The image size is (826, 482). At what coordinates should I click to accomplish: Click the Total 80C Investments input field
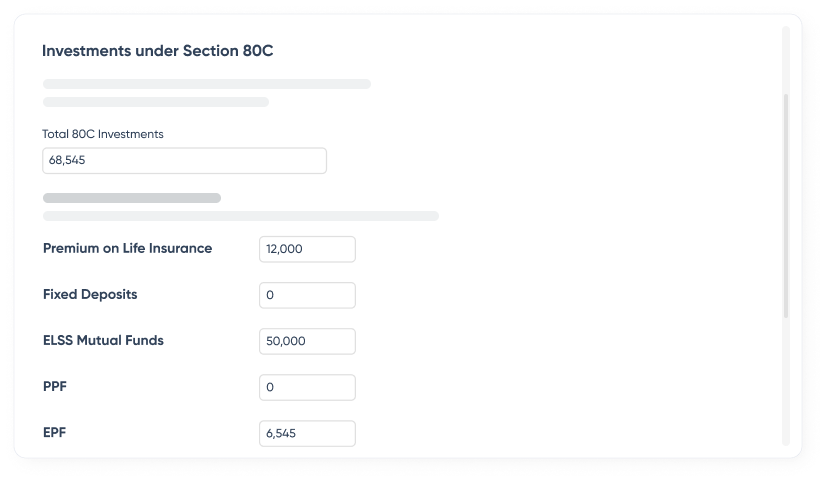pos(184,161)
